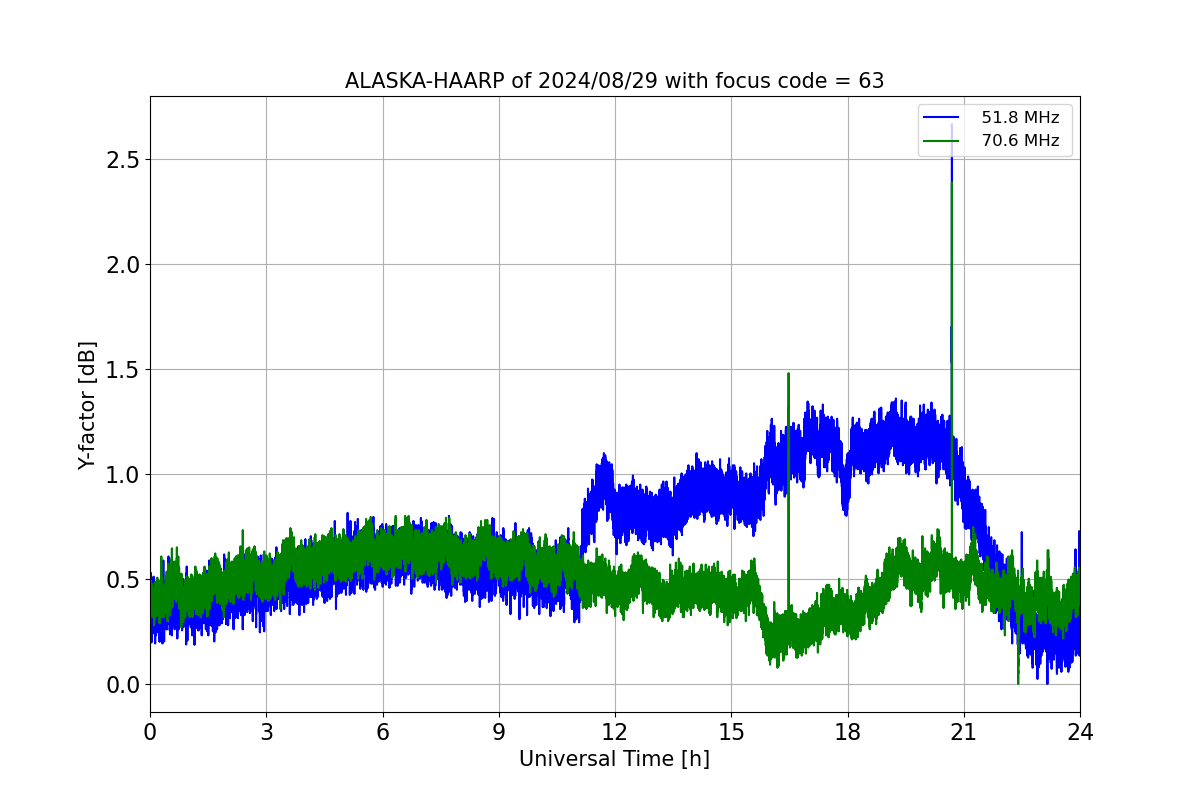Click x-axis tick label 9

point(499,732)
